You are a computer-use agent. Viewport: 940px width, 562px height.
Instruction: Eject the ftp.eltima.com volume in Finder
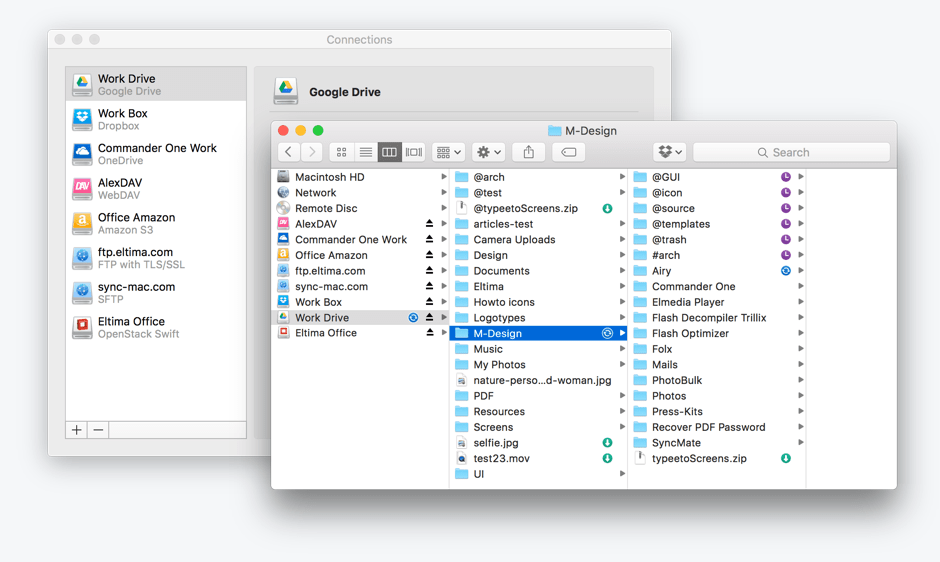[429, 271]
